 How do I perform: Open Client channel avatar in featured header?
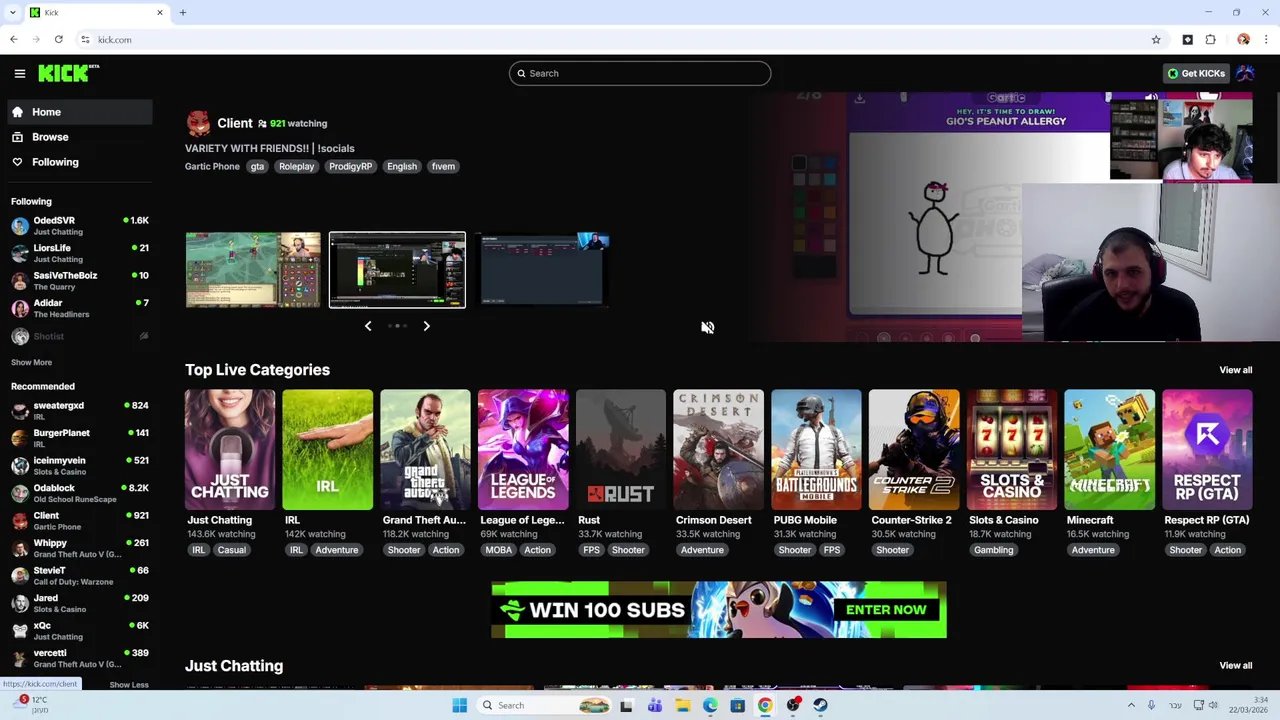198,123
